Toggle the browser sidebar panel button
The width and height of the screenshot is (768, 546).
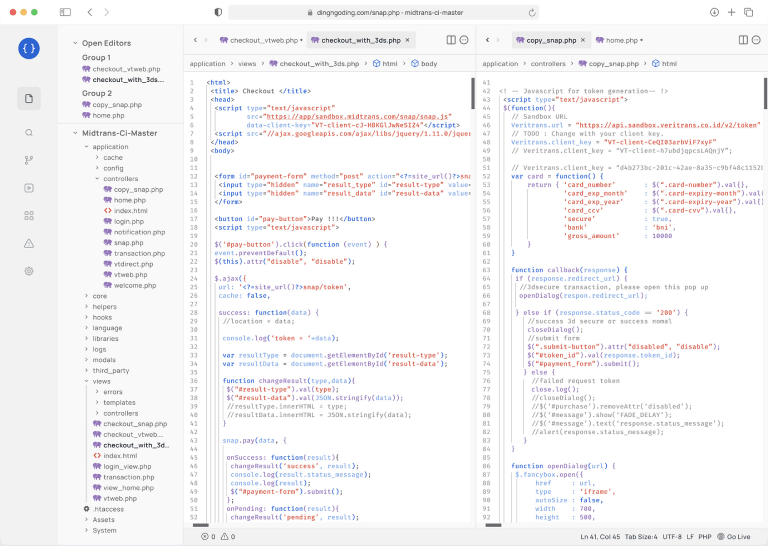tap(65, 12)
